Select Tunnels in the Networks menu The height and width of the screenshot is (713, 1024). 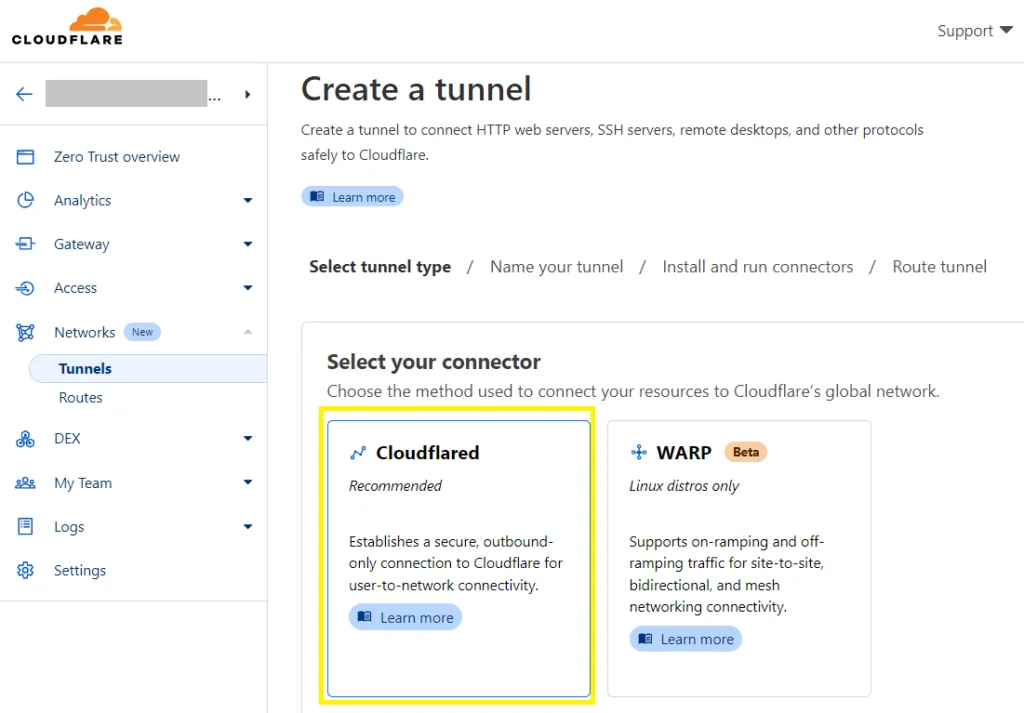[x=148, y=368]
